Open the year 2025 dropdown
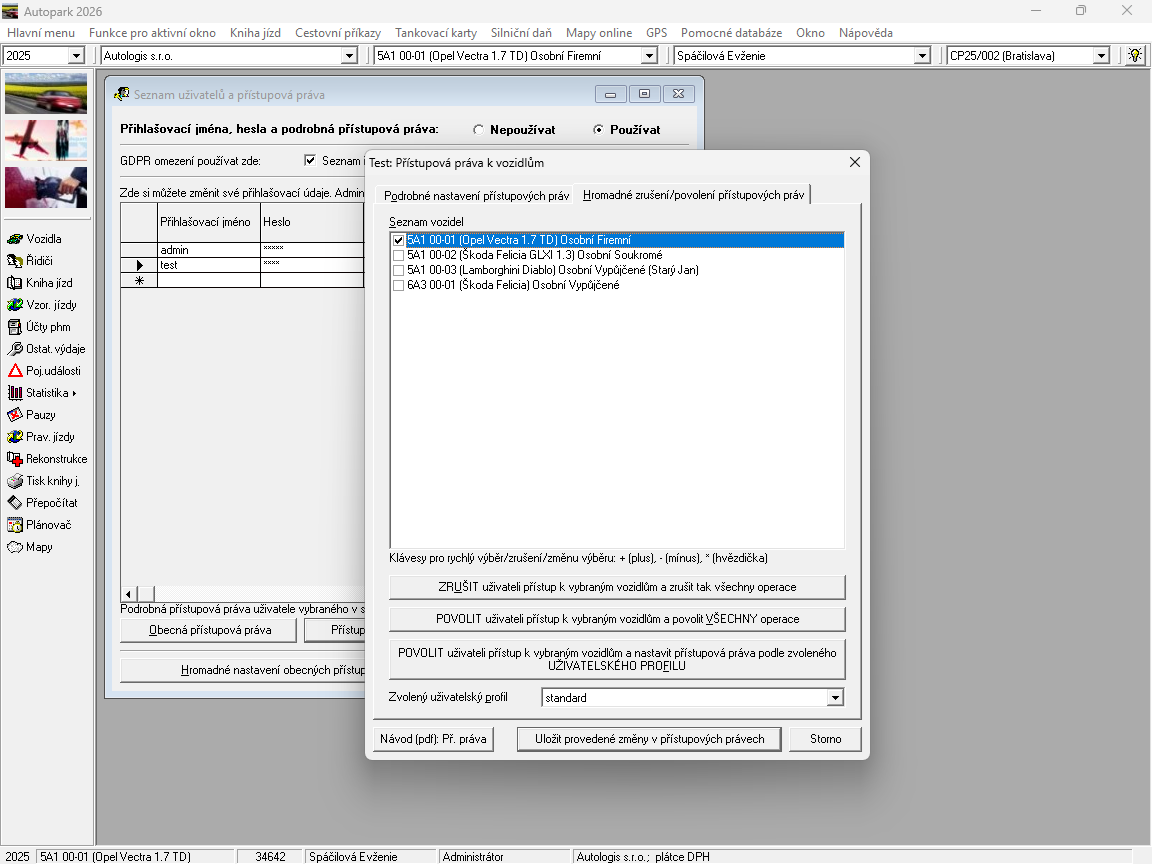The height and width of the screenshot is (864, 1152). (76, 56)
